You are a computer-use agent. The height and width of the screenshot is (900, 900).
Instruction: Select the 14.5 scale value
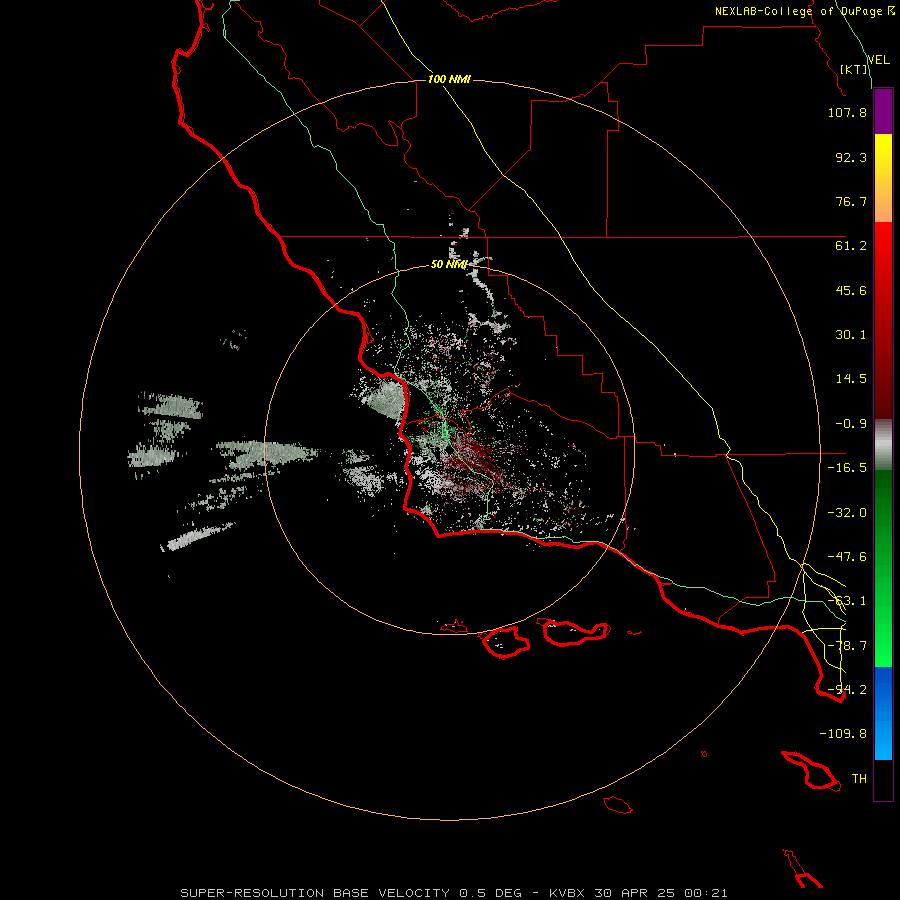(x=851, y=379)
